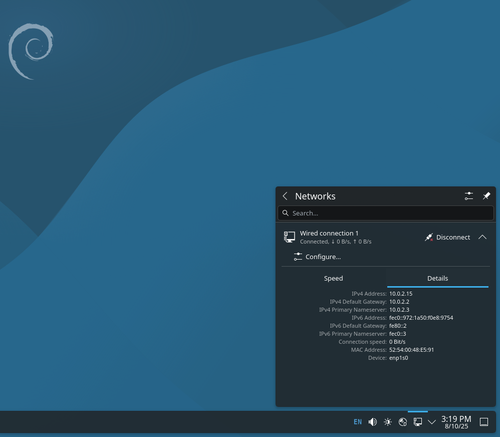Image resolution: width=500 pixels, height=437 pixels.
Task: Select device name enp1s0
Action: (398, 358)
